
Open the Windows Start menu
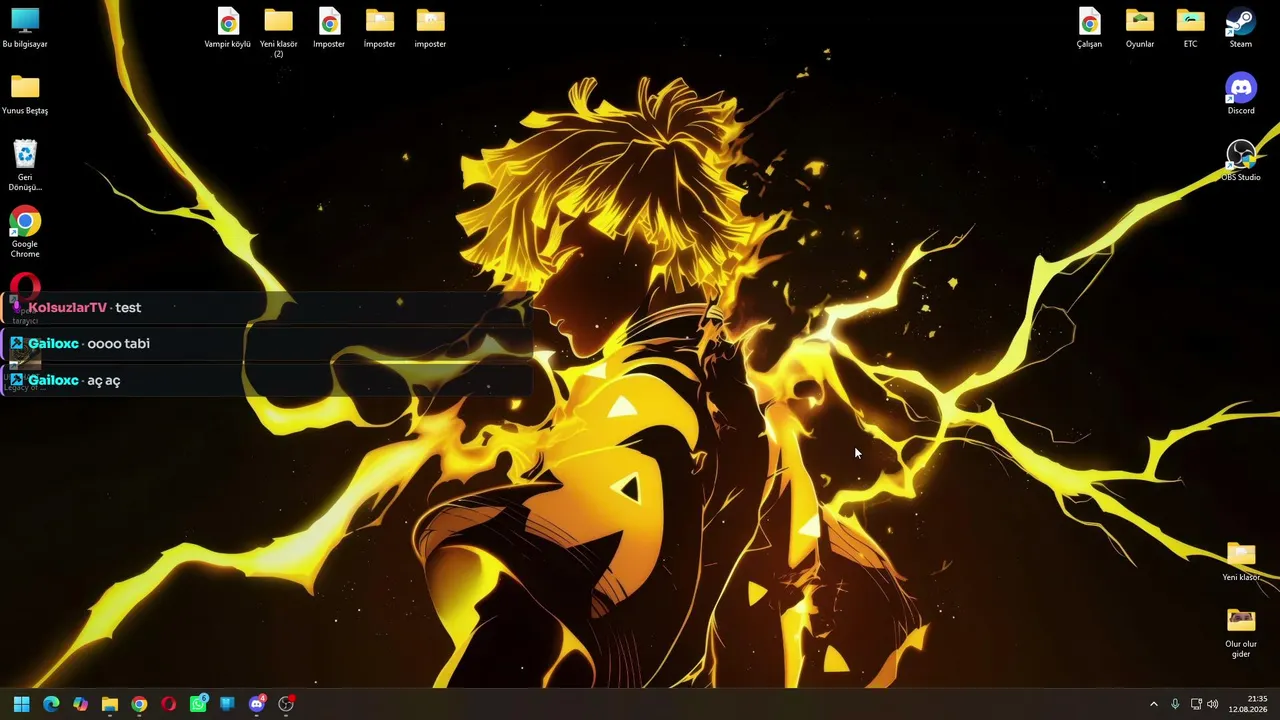click(22, 704)
